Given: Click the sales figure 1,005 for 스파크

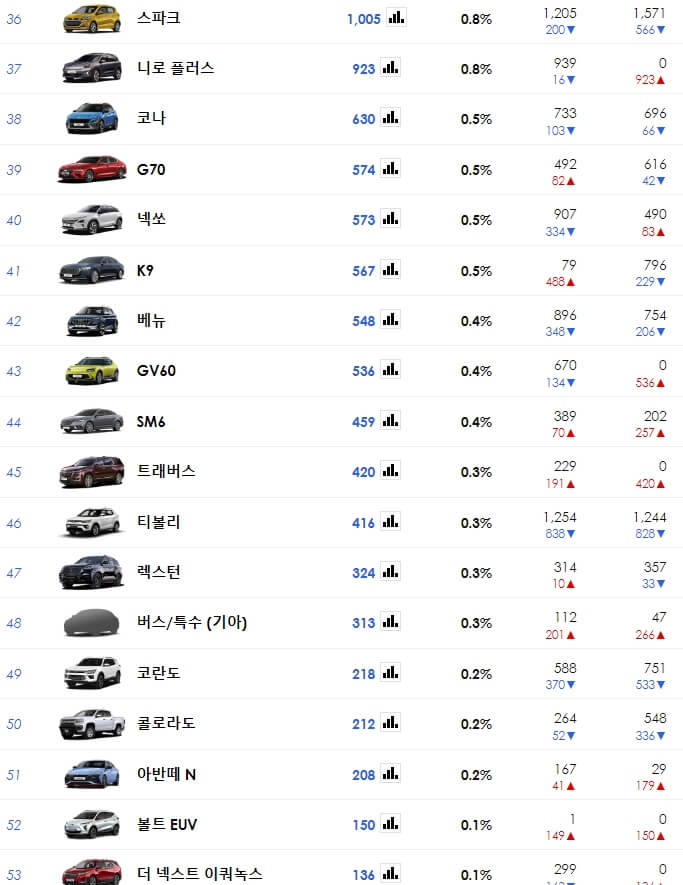Looking at the screenshot, I should tap(364, 19).
